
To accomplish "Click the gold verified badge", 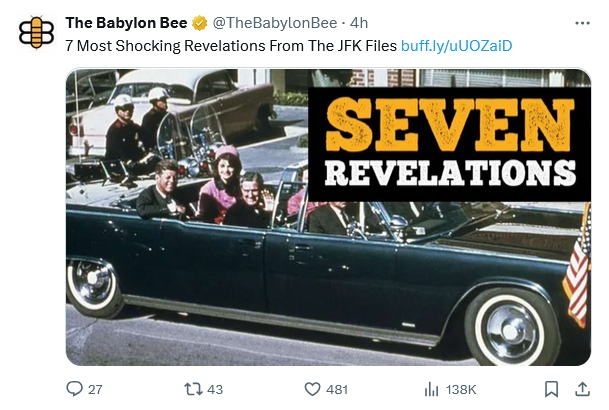I will (200, 23).
